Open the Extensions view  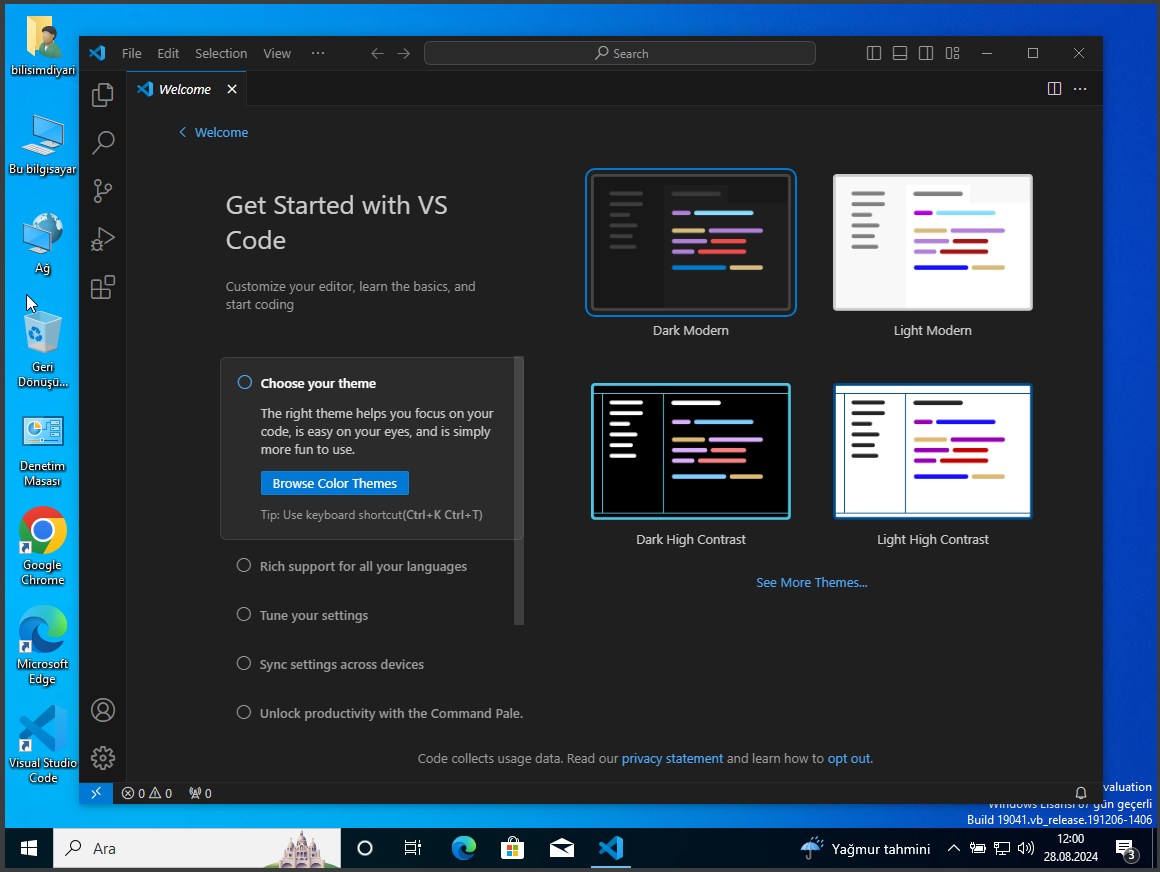pyautogui.click(x=103, y=287)
